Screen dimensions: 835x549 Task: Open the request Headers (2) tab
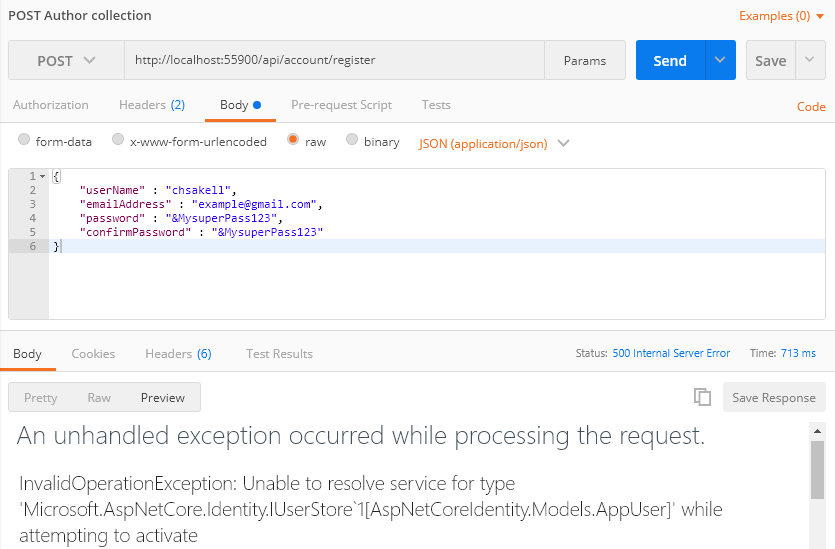[152, 105]
